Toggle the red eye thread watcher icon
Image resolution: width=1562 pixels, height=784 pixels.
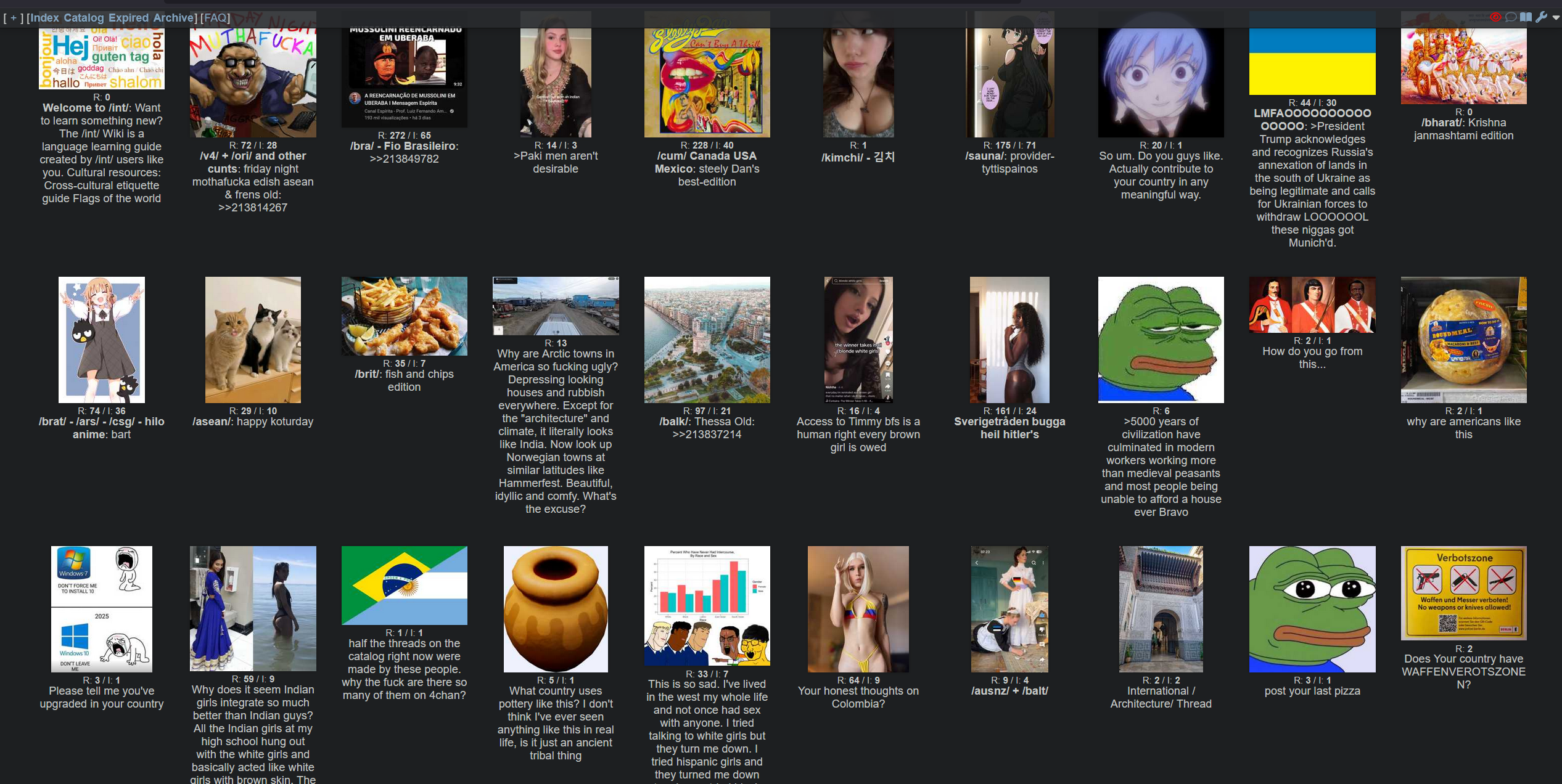point(1495,17)
